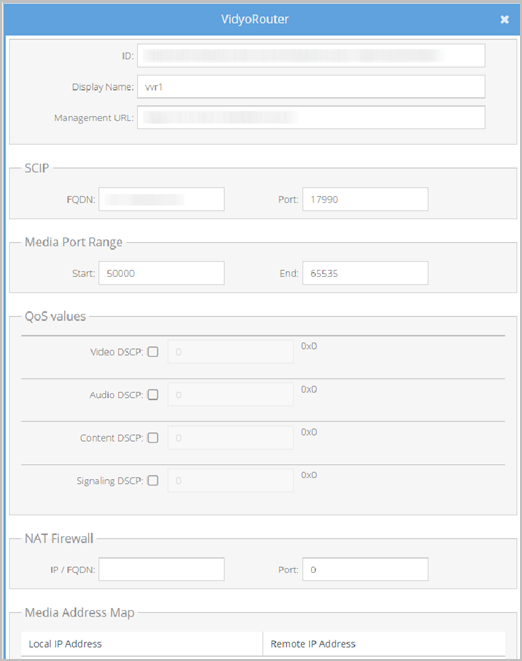The width and height of the screenshot is (522, 661).
Task: Click the Media Port Range Start field
Action: click(161, 273)
